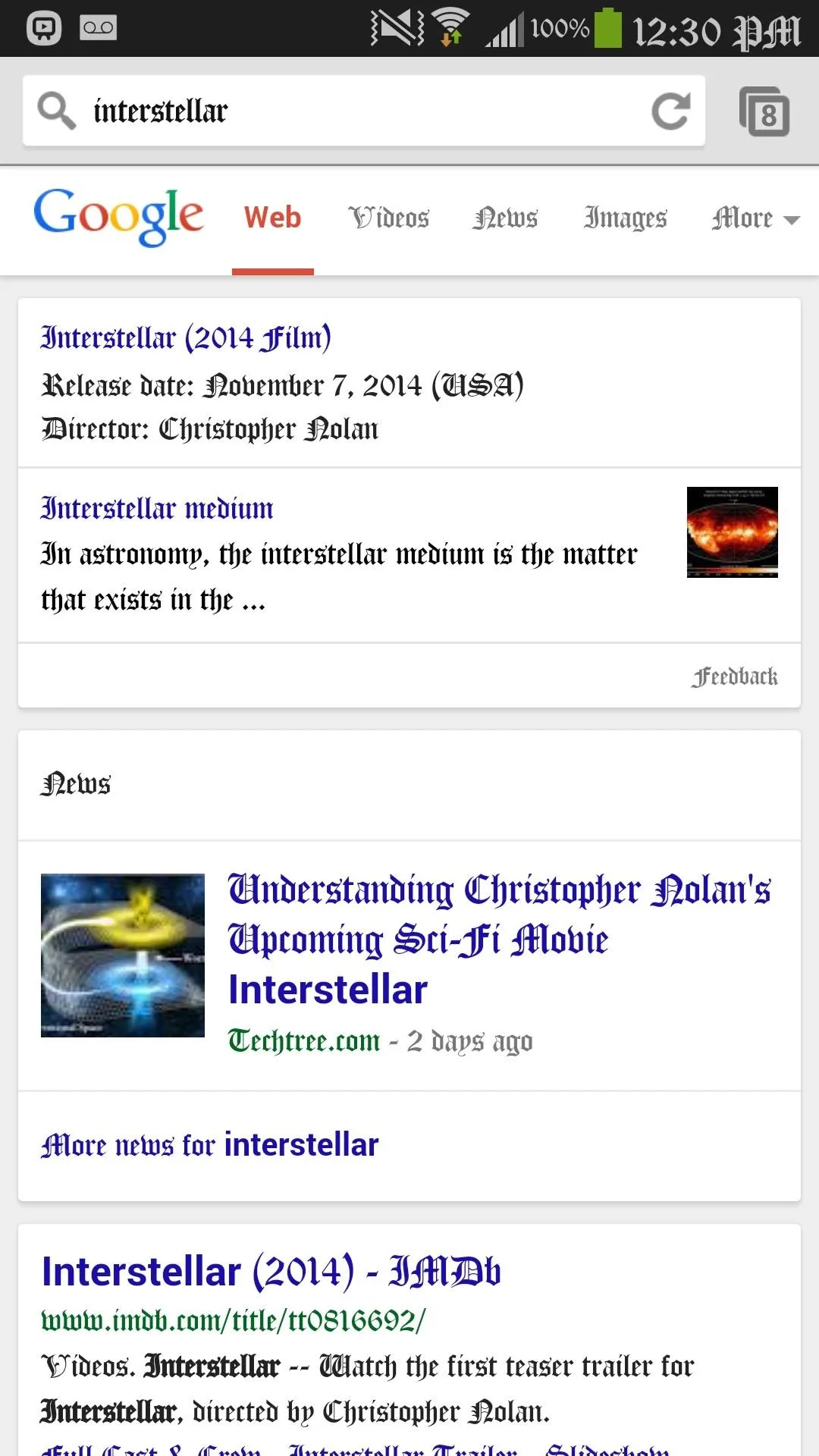This screenshot has width=819, height=1456.
Task: Switch to the News tab
Action: pyautogui.click(x=505, y=218)
